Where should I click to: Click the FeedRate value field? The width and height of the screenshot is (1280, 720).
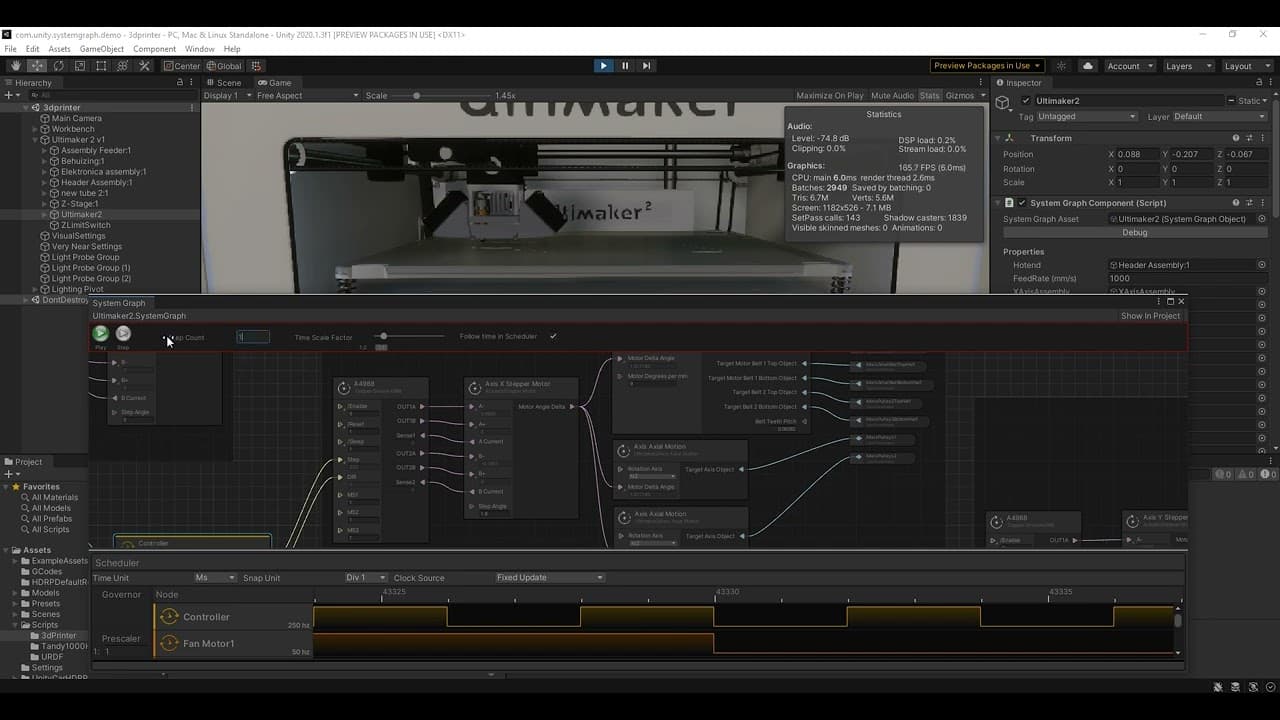(x=1187, y=279)
